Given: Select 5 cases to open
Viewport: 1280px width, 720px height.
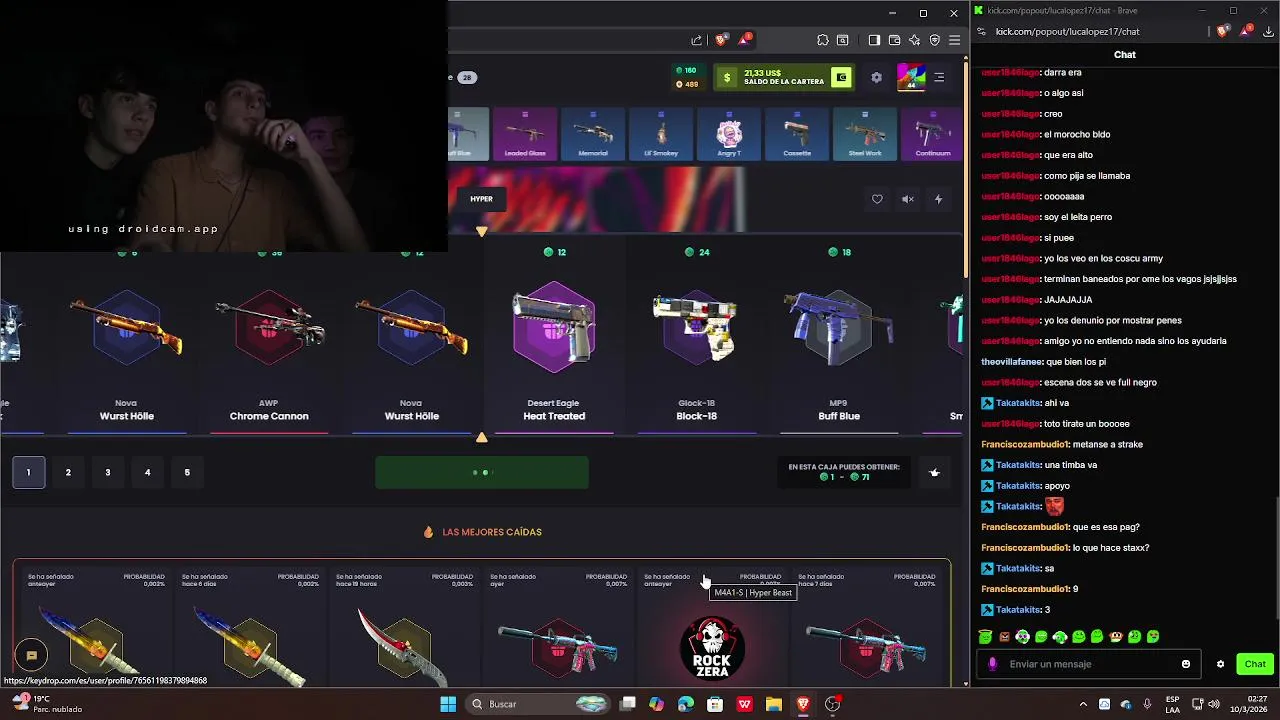Looking at the screenshot, I should pyautogui.click(x=187, y=472).
